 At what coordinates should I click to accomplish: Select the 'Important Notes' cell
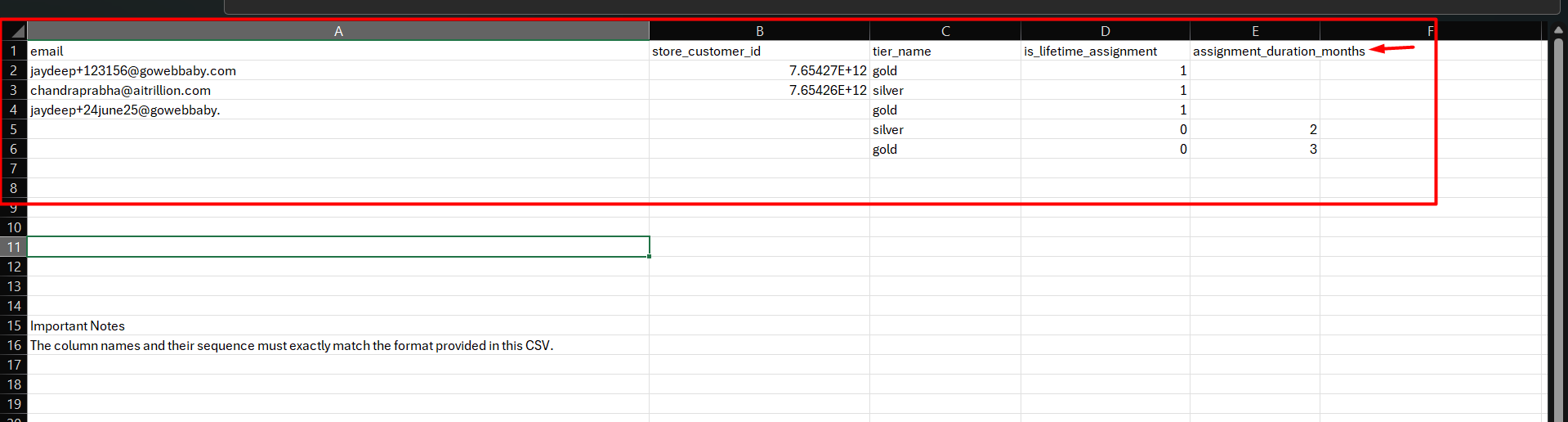click(x=338, y=325)
